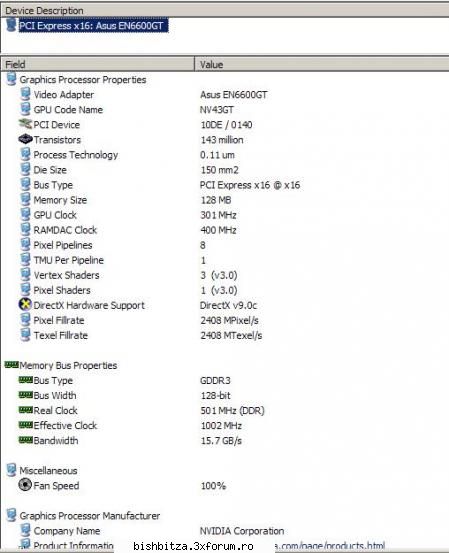Select the Pixel Pipelines field label
This screenshot has height=553, width=449.
63,245
